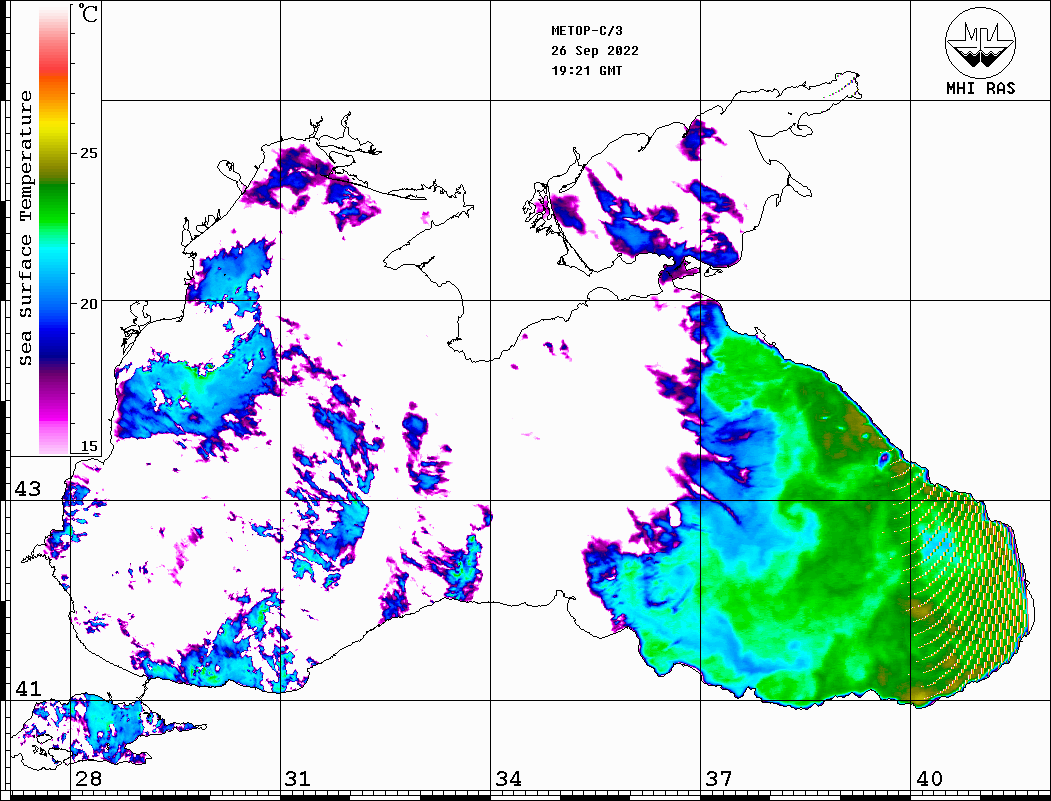The image size is (1051, 801).
Task: Click the MHI RAS text below the logo
Action: coord(980,89)
